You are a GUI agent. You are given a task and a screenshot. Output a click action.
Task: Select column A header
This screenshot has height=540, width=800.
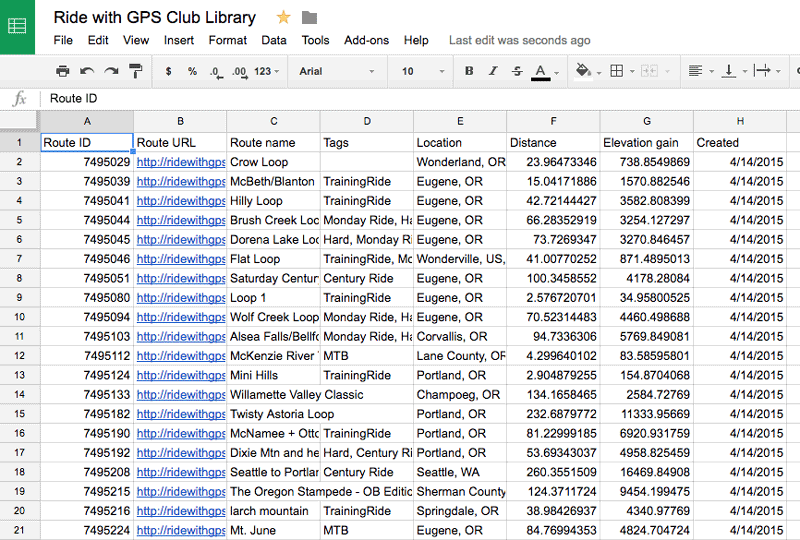point(87,121)
